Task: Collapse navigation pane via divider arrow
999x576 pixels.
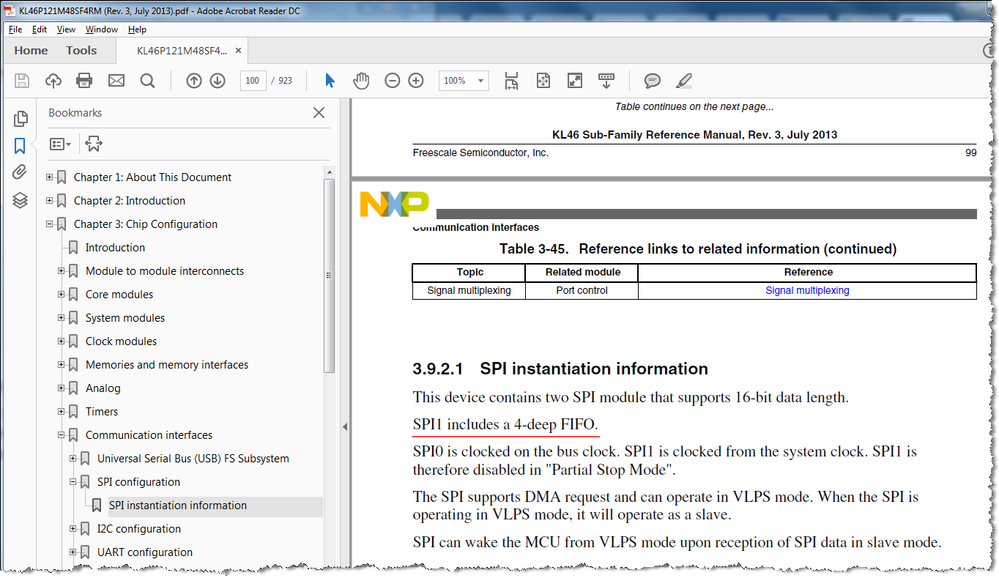Action: click(x=345, y=427)
